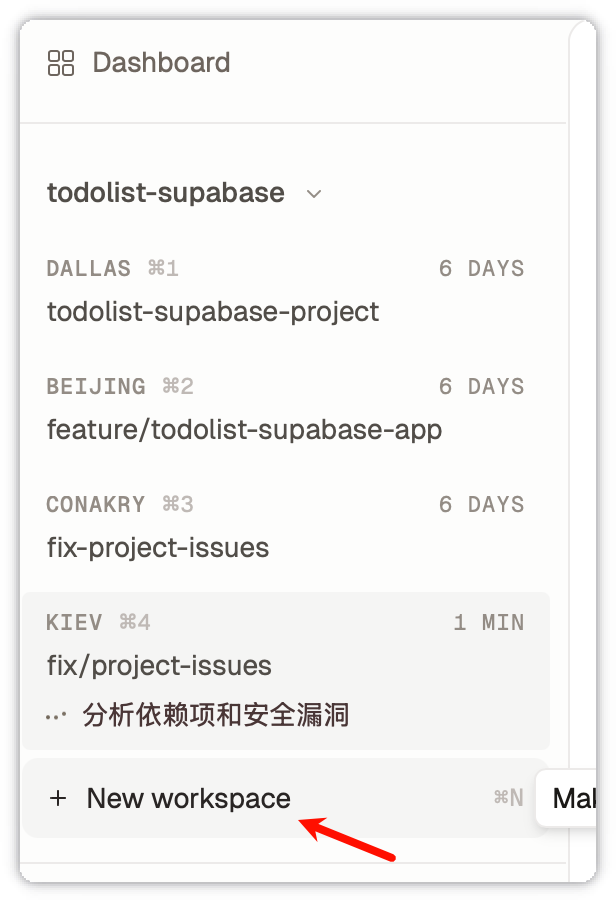Open the fix/project-issues branch in KIEV

(x=159, y=666)
